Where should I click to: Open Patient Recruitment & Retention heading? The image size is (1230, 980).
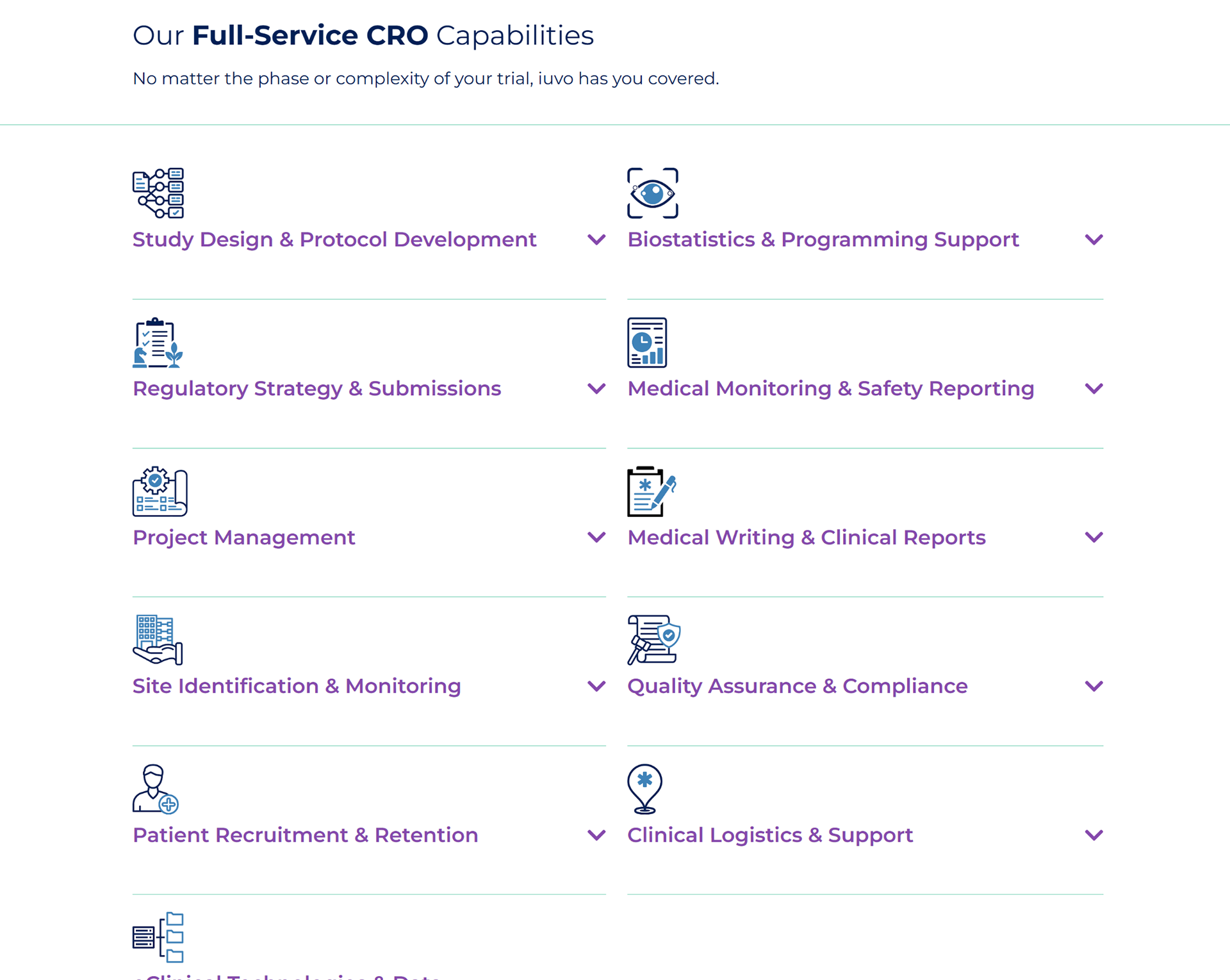[305, 835]
